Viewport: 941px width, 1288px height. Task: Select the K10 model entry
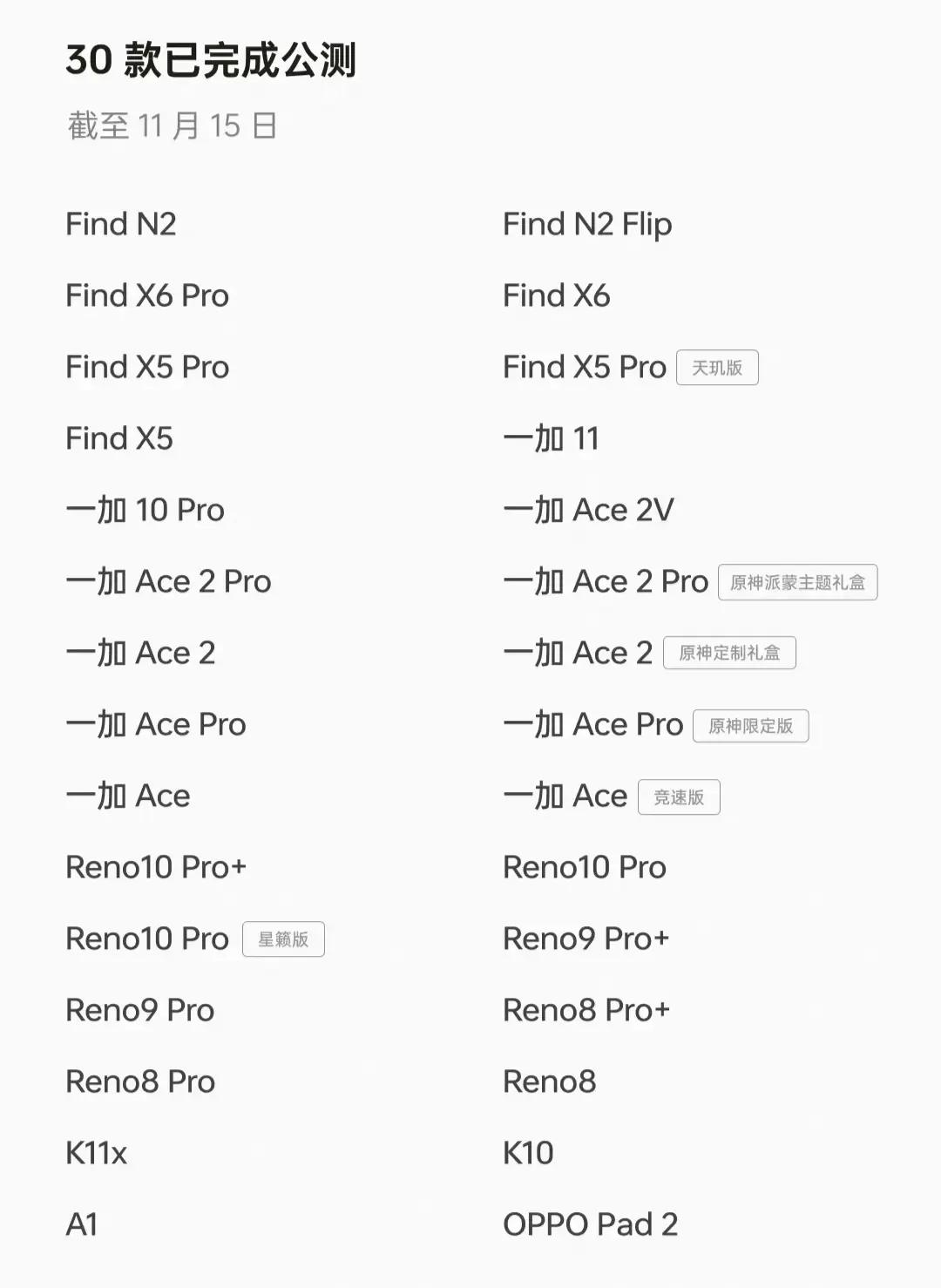[528, 1153]
